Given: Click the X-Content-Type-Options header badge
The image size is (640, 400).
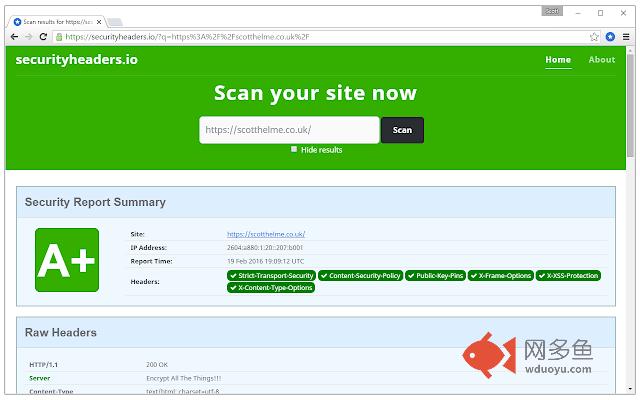Looking at the screenshot, I should coord(271,288).
